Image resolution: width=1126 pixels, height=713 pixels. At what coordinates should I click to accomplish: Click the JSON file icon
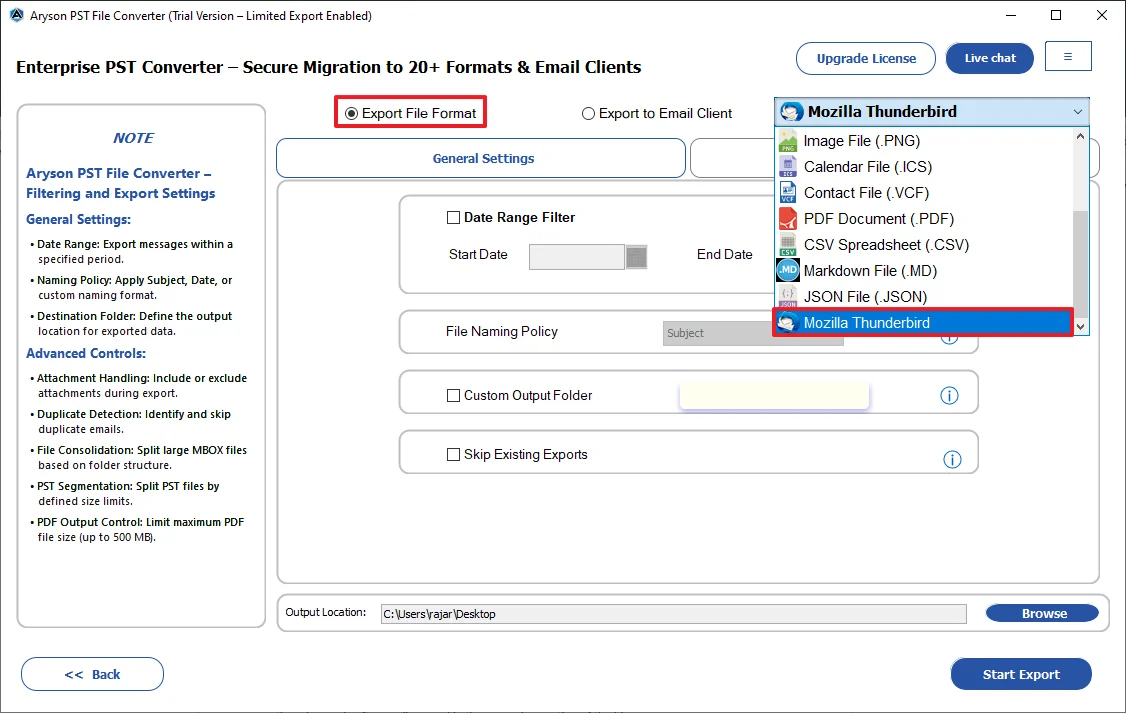coord(788,297)
